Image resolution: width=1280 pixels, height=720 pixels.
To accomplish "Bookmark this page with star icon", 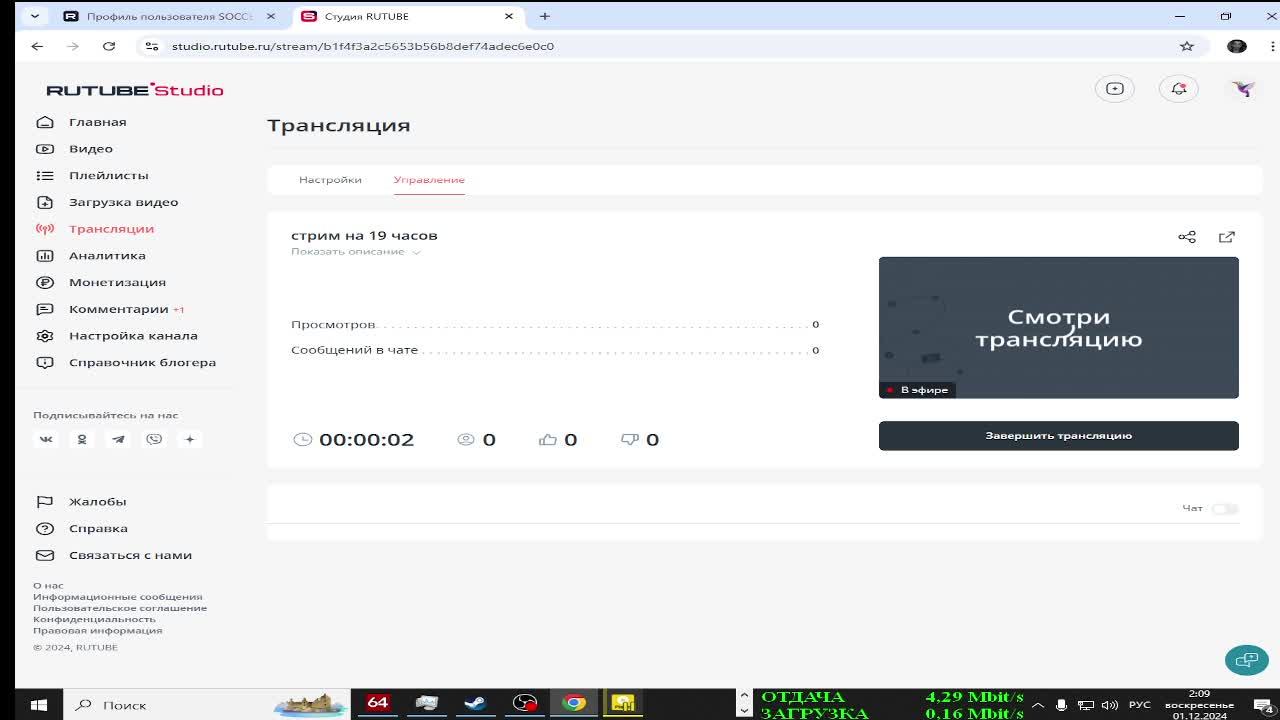I will click(x=1187, y=46).
